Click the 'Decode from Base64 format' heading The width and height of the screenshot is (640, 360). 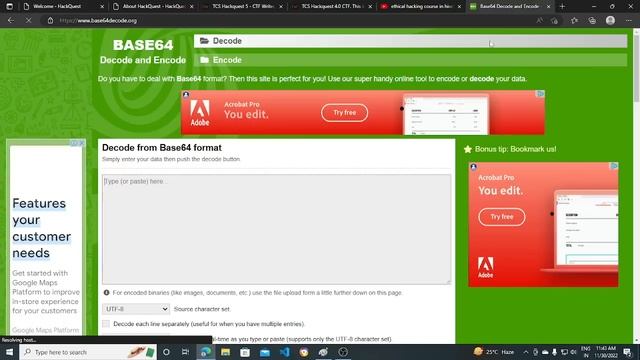(162, 148)
